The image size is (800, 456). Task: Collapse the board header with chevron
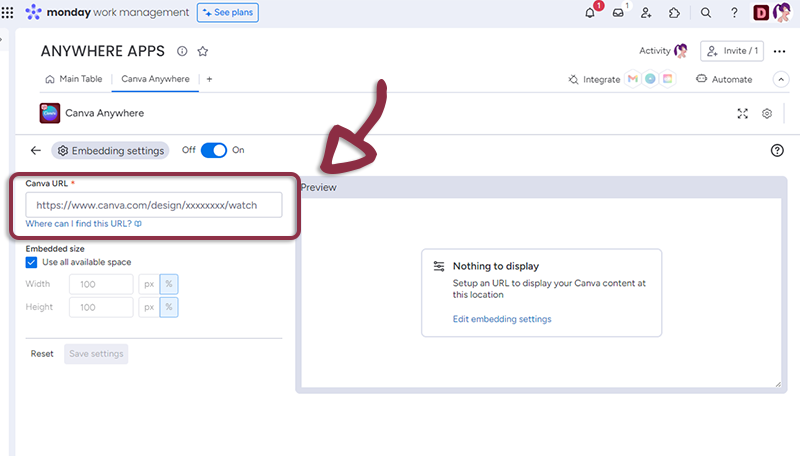781,79
